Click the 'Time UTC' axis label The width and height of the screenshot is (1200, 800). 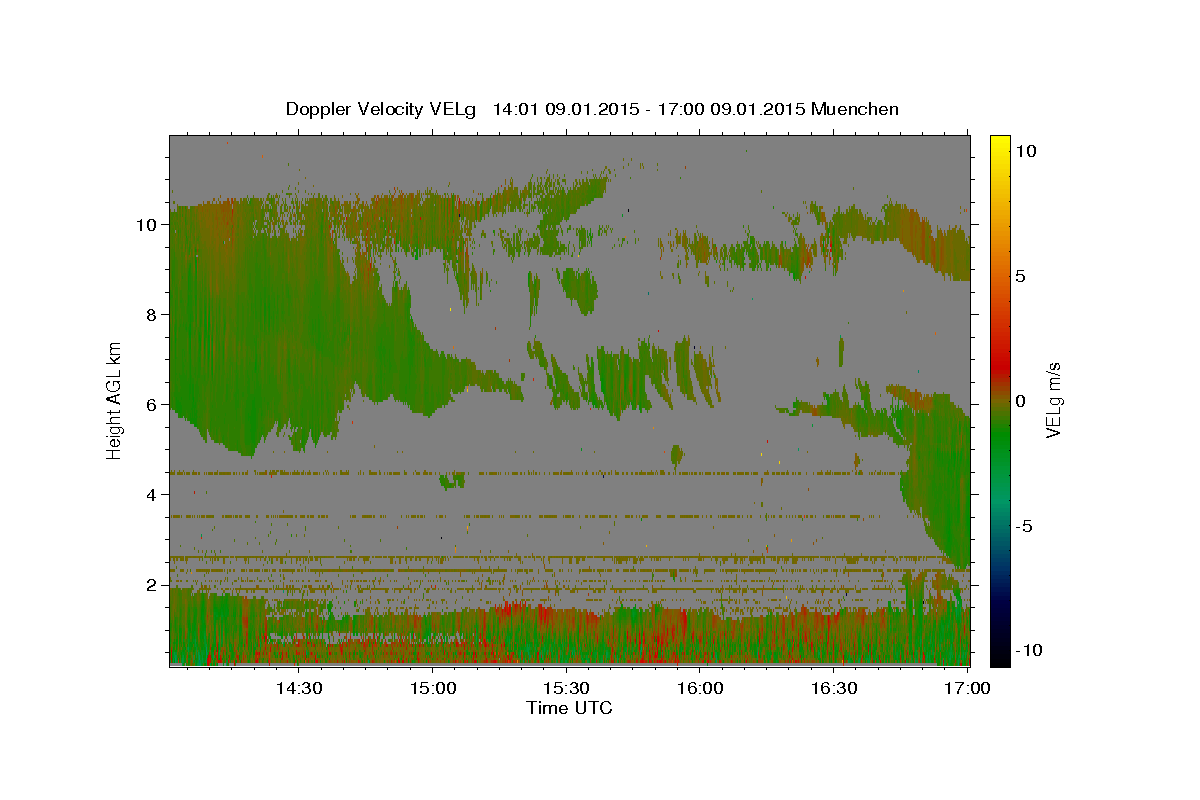[x=569, y=708]
